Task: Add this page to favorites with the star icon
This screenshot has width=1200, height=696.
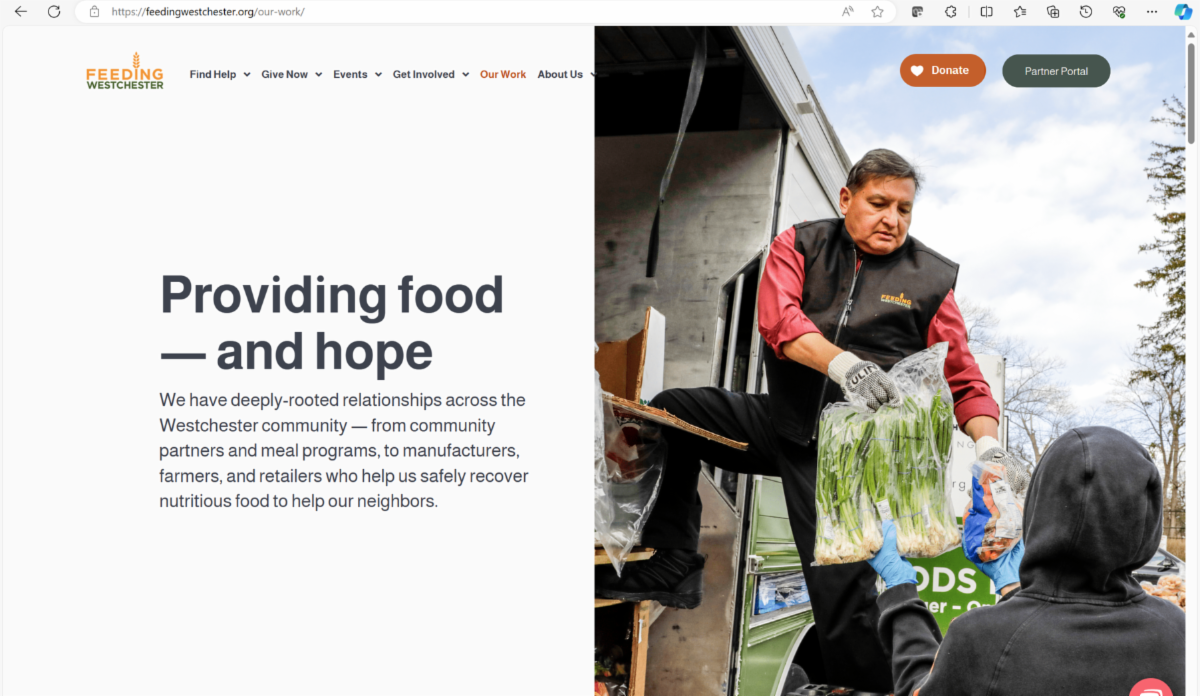Action: point(877,12)
